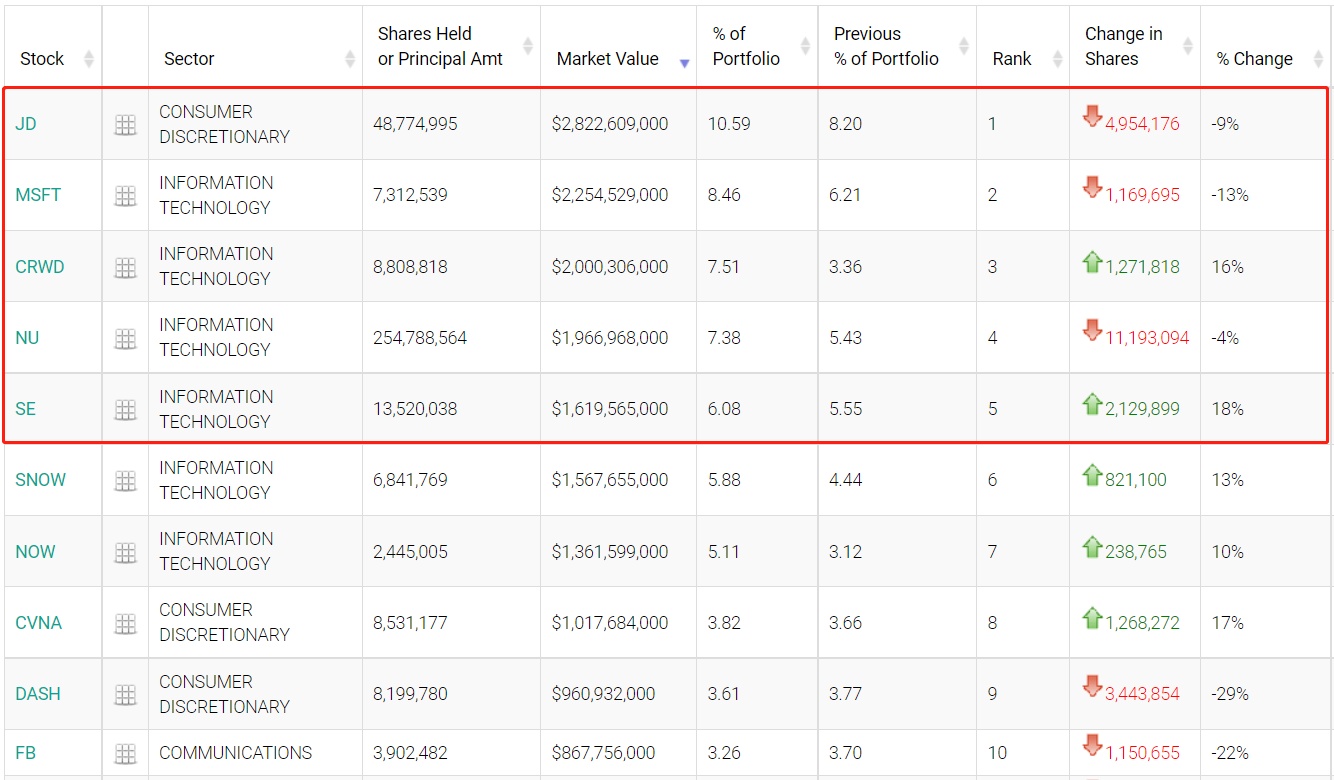The width and height of the screenshot is (1334, 780).
Task: Select the NU market value cell
Action: pos(610,338)
